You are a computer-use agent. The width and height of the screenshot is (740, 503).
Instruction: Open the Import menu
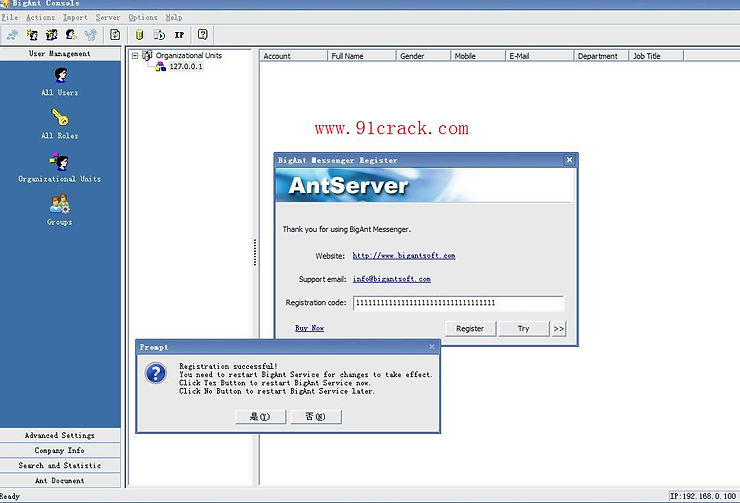[x=76, y=17]
